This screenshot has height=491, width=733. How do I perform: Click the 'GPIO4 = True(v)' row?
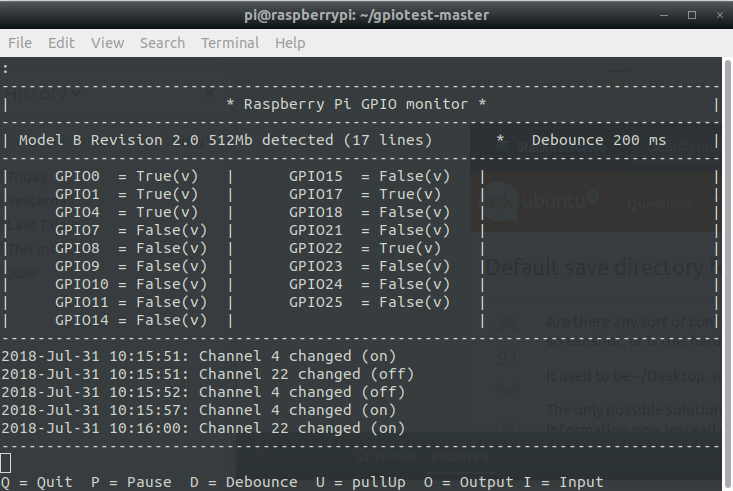click(x=127, y=212)
